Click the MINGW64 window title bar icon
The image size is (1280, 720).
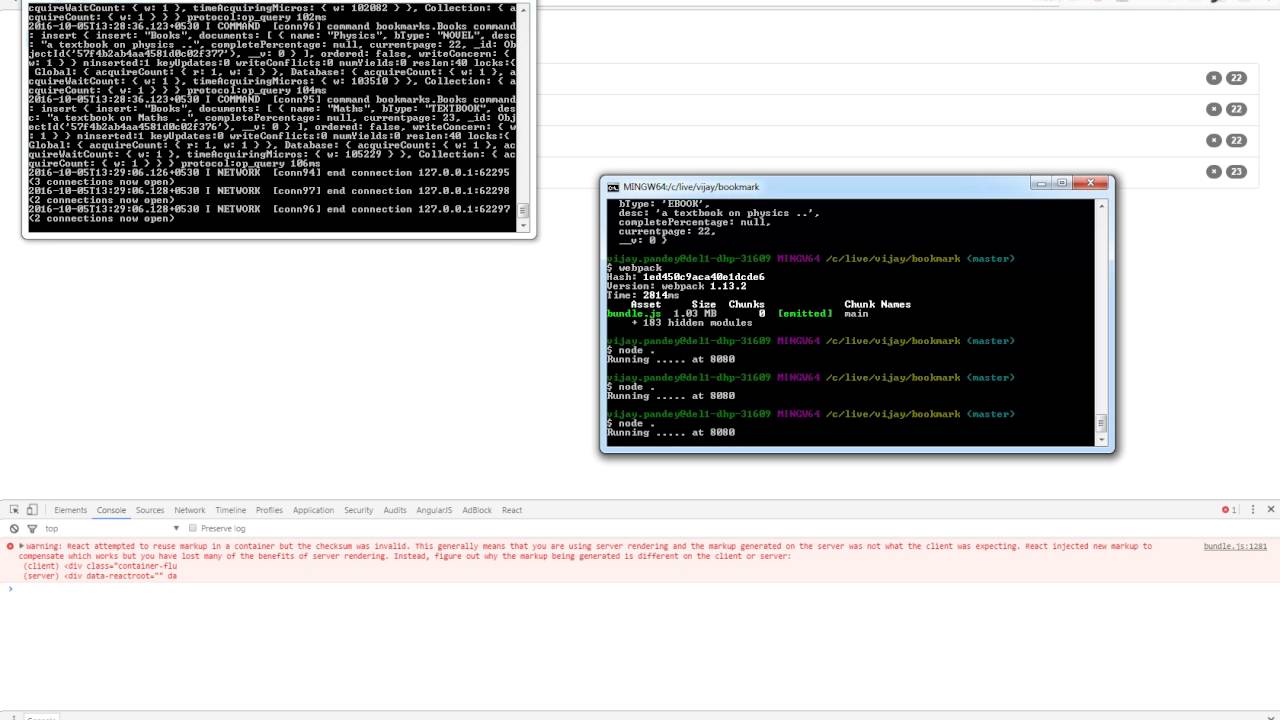[x=613, y=187]
